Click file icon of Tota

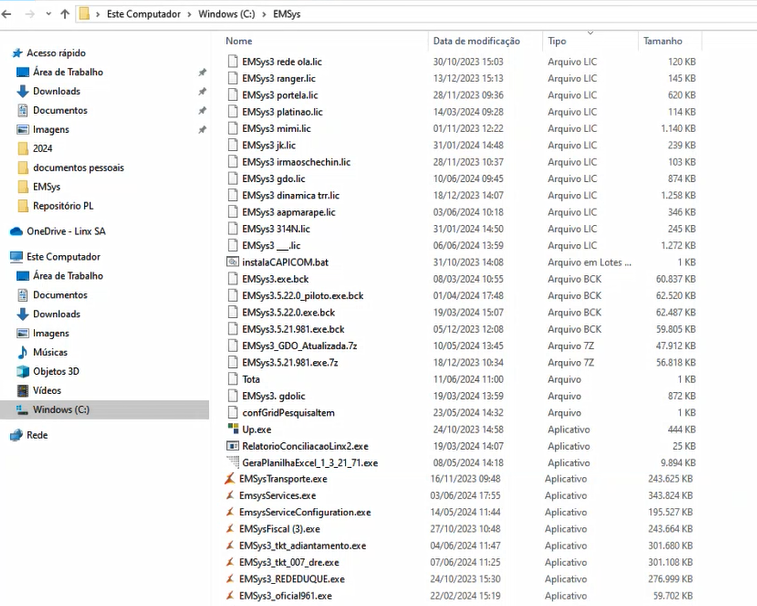[233, 379]
